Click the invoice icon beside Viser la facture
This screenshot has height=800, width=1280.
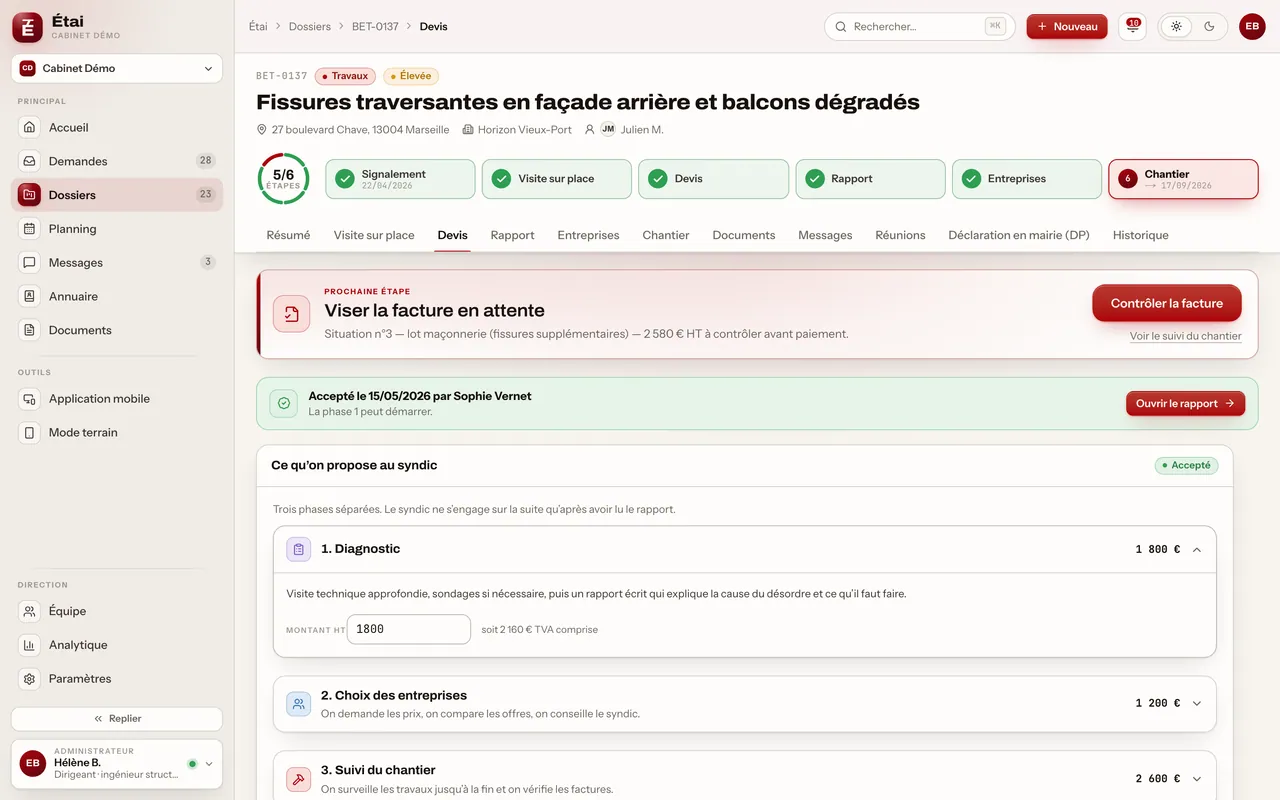[x=291, y=314]
